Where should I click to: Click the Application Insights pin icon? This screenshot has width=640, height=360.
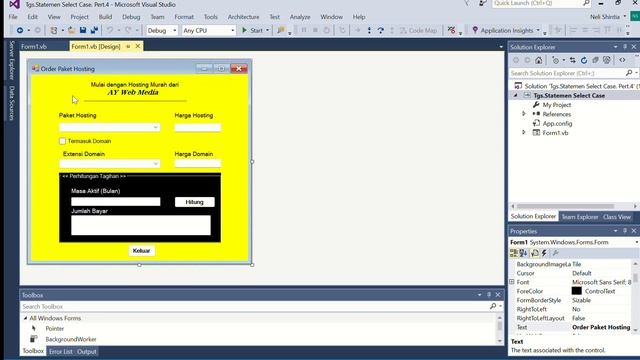[x=475, y=30]
